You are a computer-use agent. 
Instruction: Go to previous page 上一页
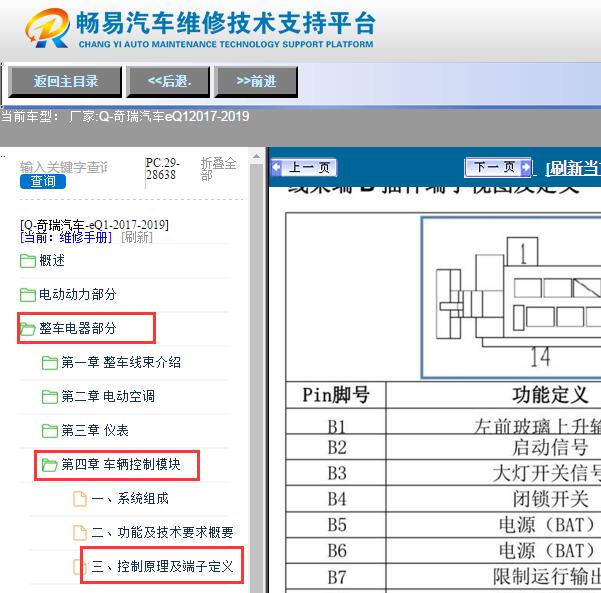click(x=304, y=168)
